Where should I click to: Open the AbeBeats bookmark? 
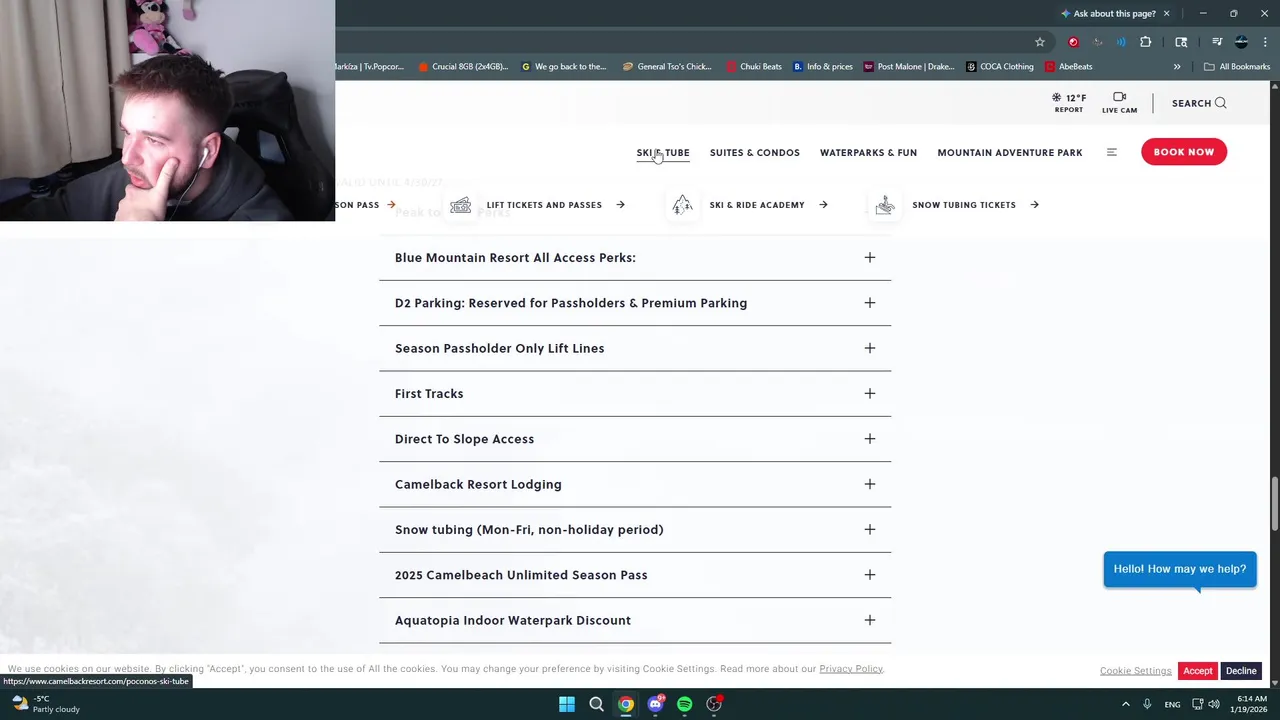[1068, 67]
